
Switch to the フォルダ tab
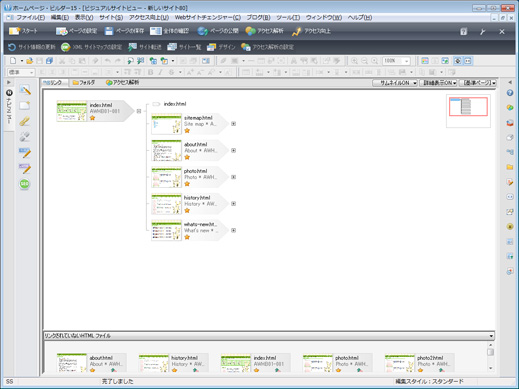pyautogui.click(x=84, y=82)
